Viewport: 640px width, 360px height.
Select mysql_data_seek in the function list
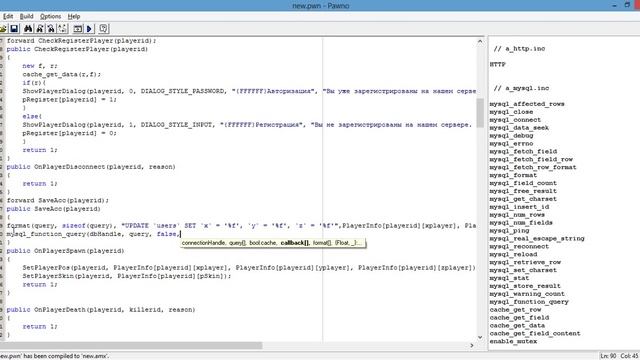(x=519, y=128)
